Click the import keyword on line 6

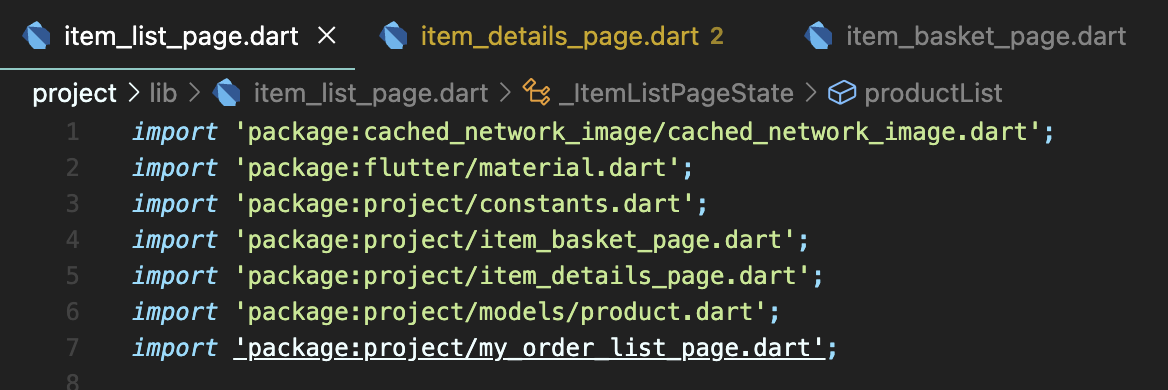[175, 312]
